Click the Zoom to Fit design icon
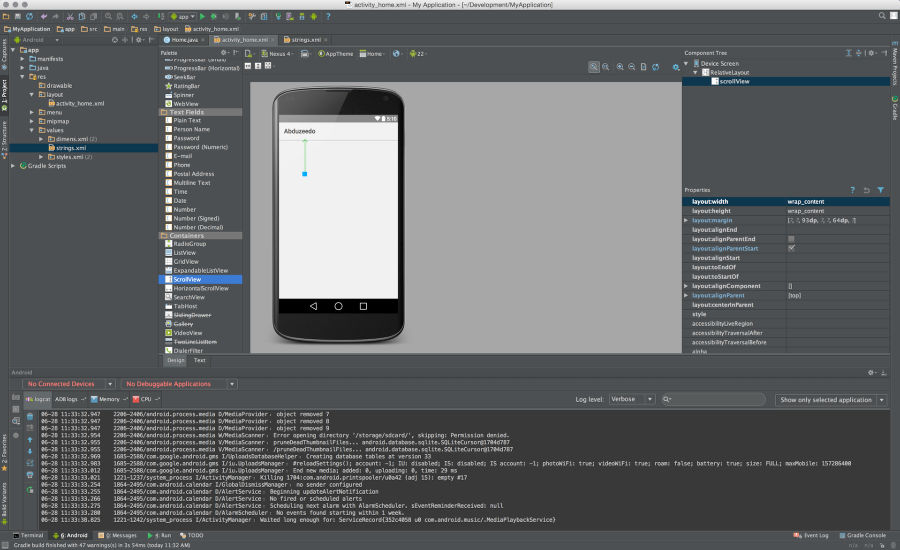This screenshot has height=550, width=900. 593,67
